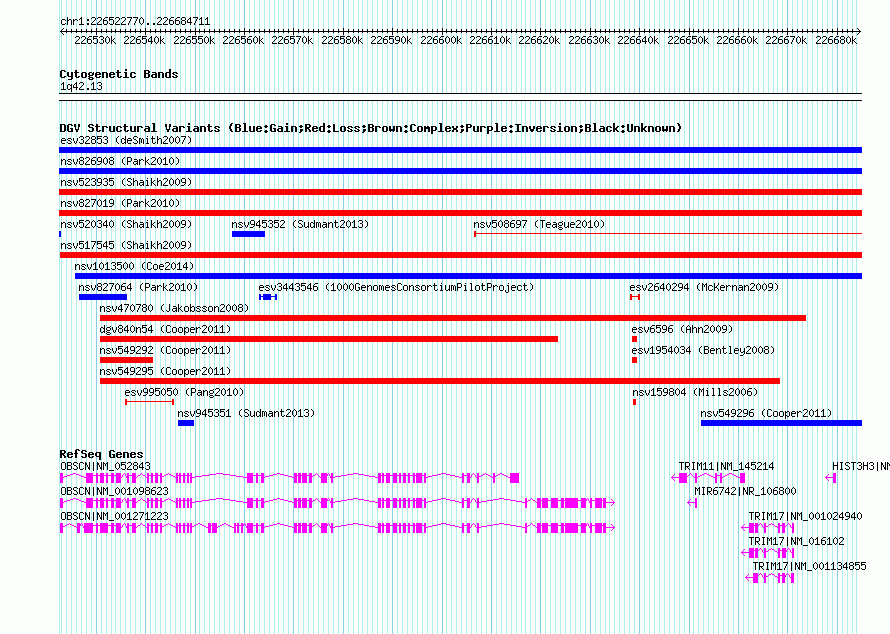
Task: Click the short red nsv549292 bar
Action: click(x=127, y=360)
